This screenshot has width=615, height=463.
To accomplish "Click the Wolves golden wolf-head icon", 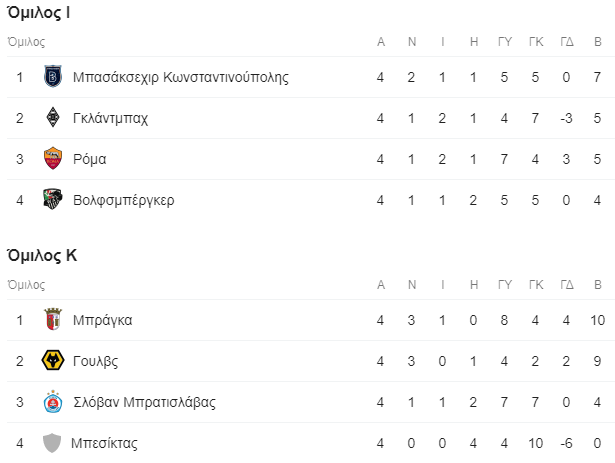I will [x=53, y=361].
